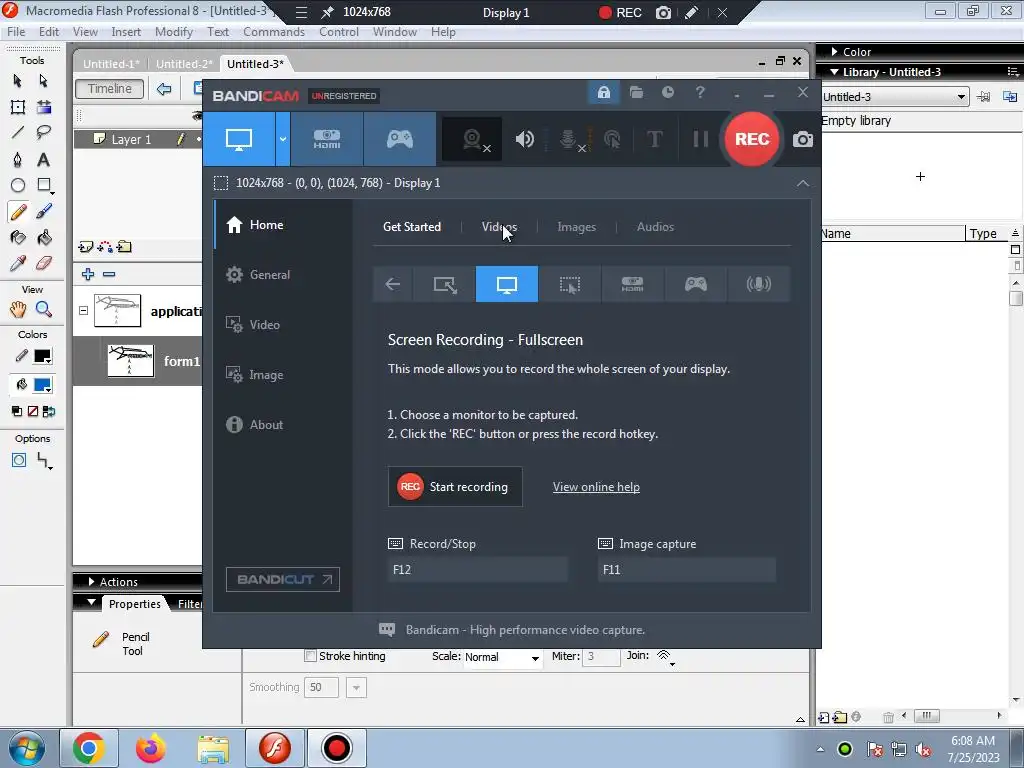Click large red REC button
The width and height of the screenshot is (1024, 768).
pyautogui.click(x=752, y=138)
